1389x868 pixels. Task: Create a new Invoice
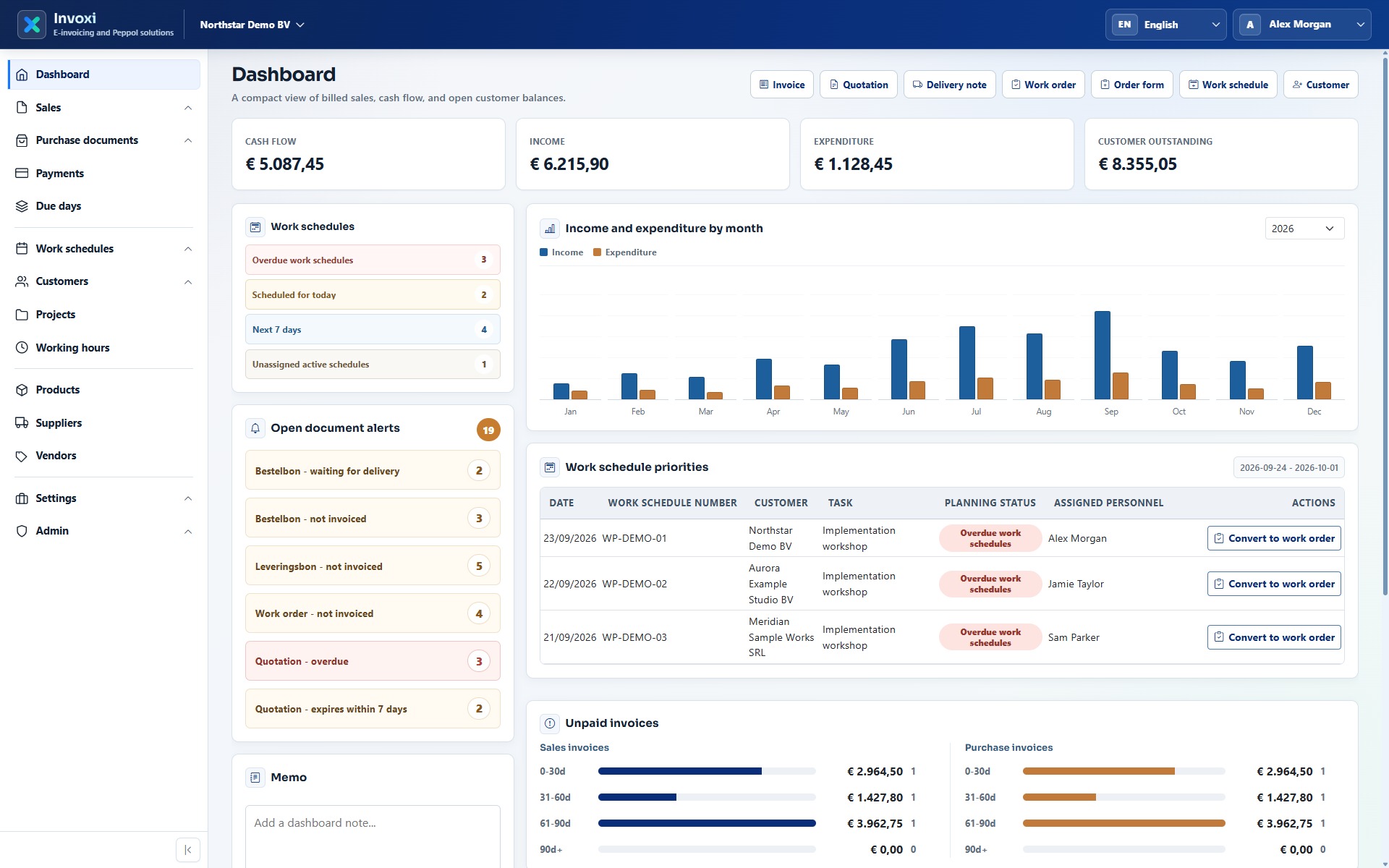pyautogui.click(x=782, y=85)
